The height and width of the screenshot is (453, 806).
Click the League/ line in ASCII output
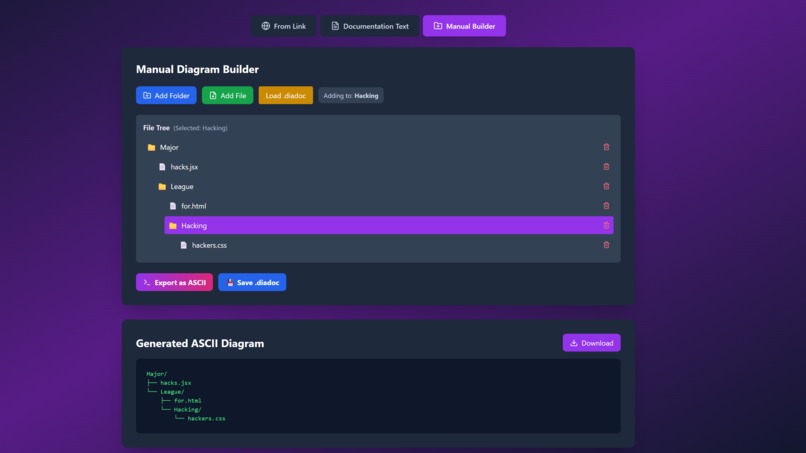click(x=172, y=391)
